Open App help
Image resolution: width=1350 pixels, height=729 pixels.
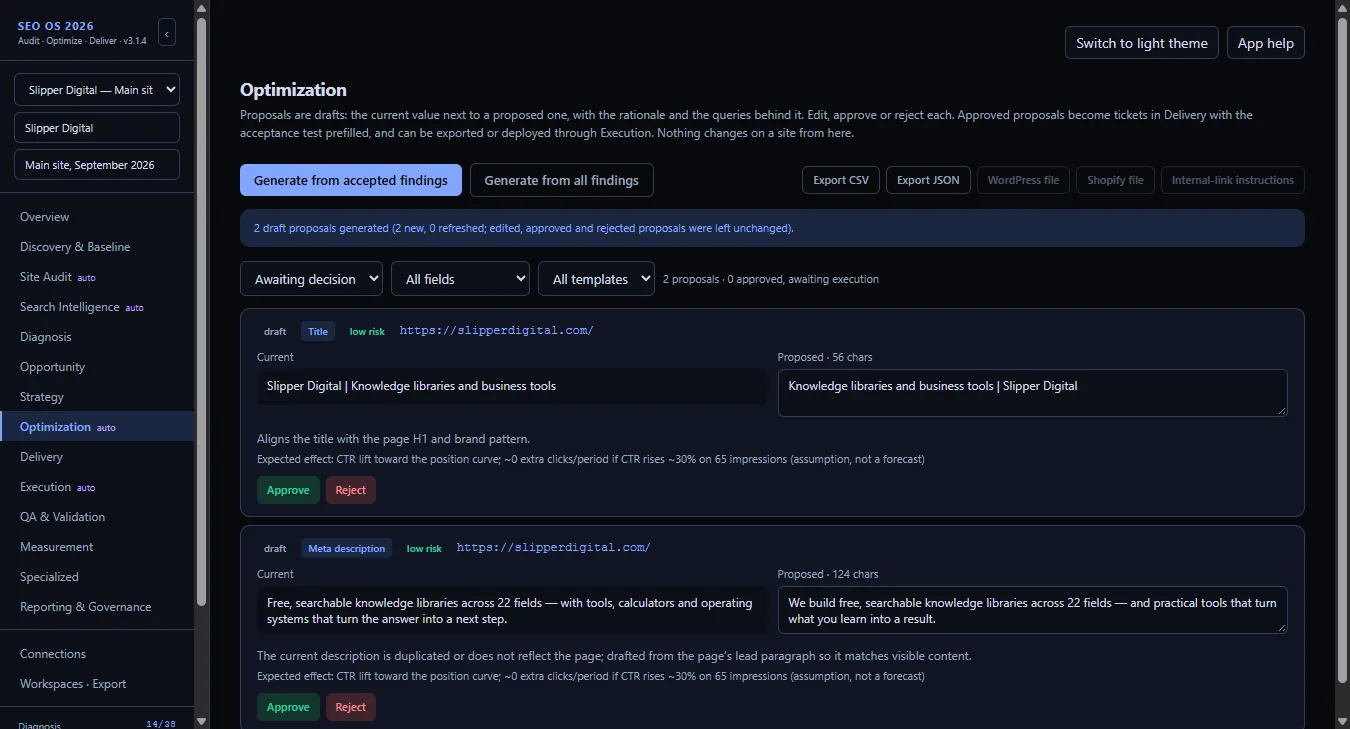click(1266, 43)
